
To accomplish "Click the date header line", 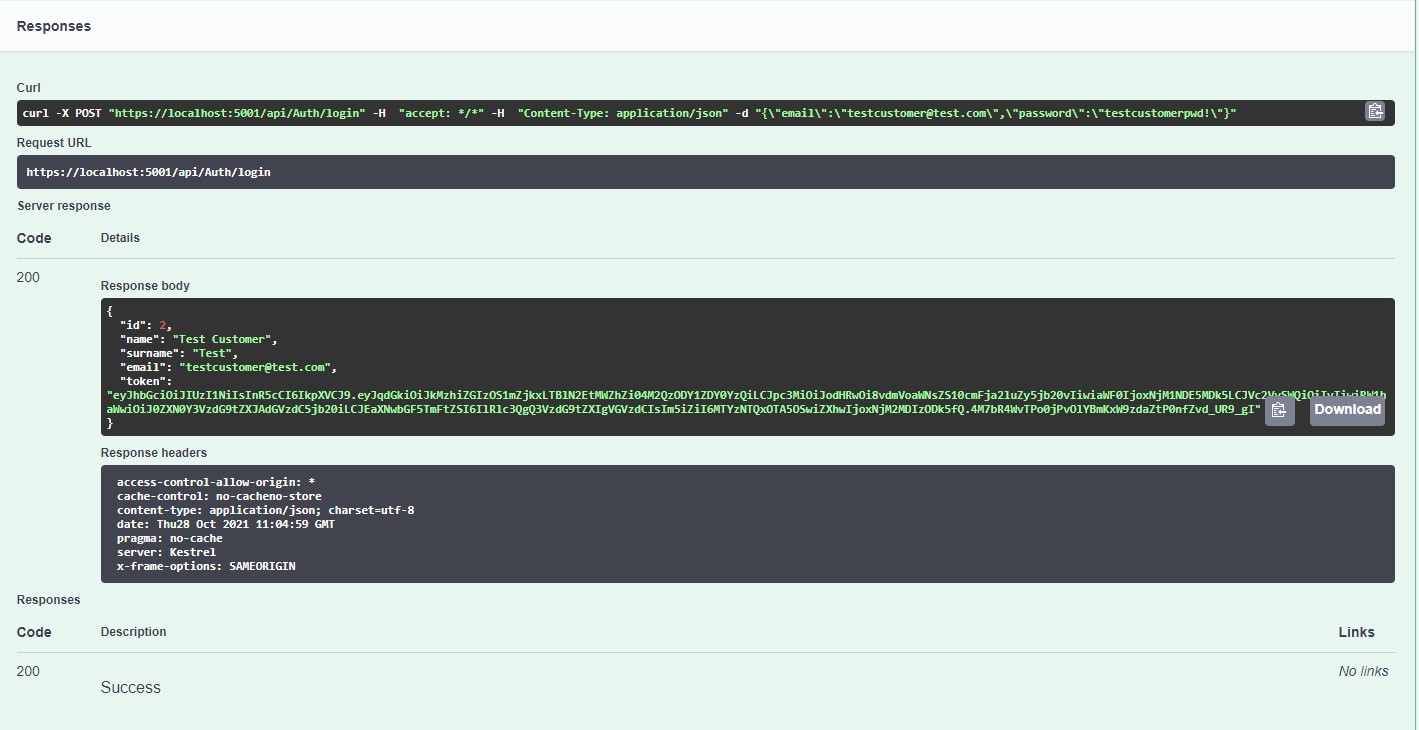I will point(226,524).
